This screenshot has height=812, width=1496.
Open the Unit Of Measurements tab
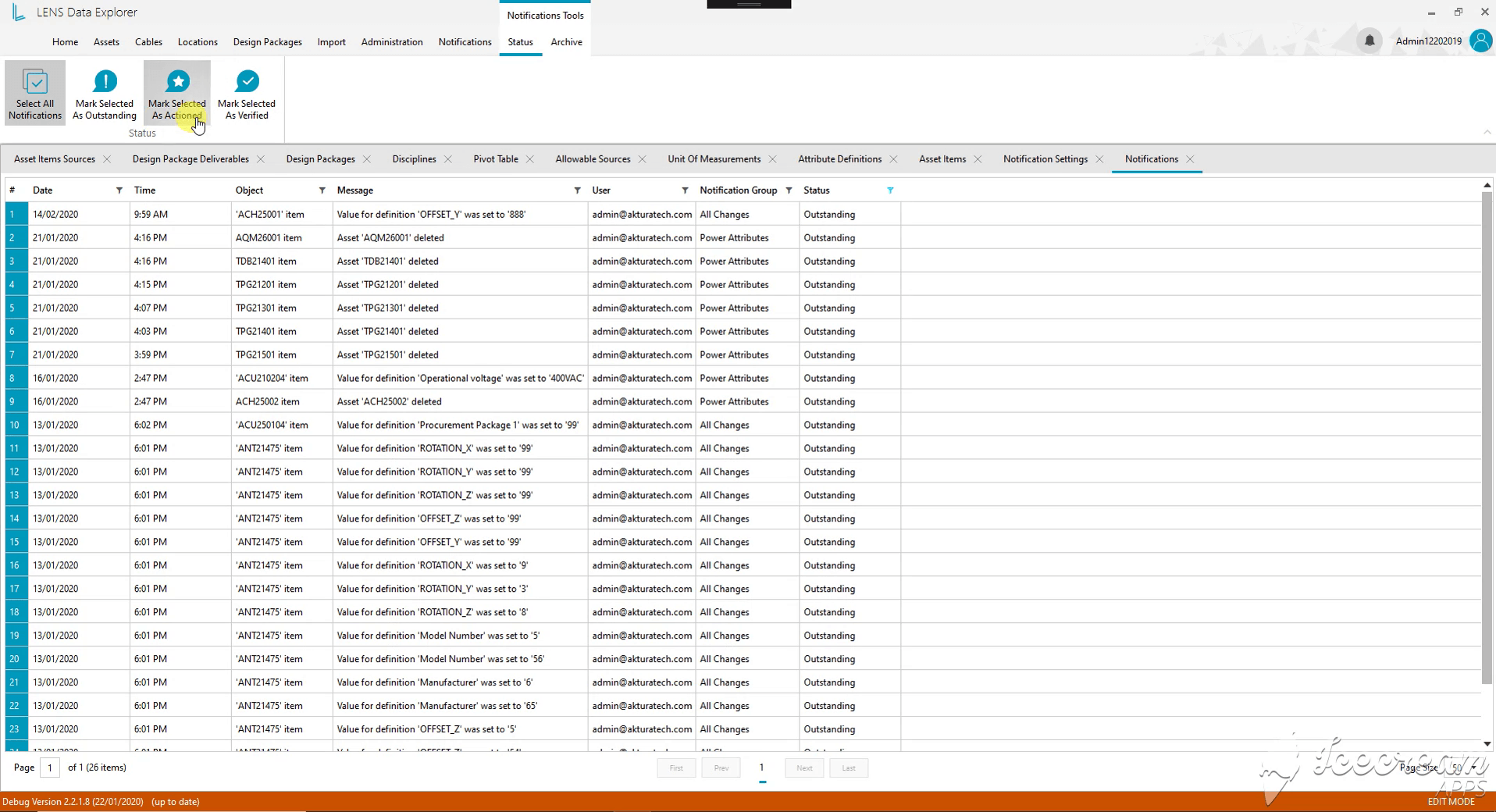pos(714,159)
